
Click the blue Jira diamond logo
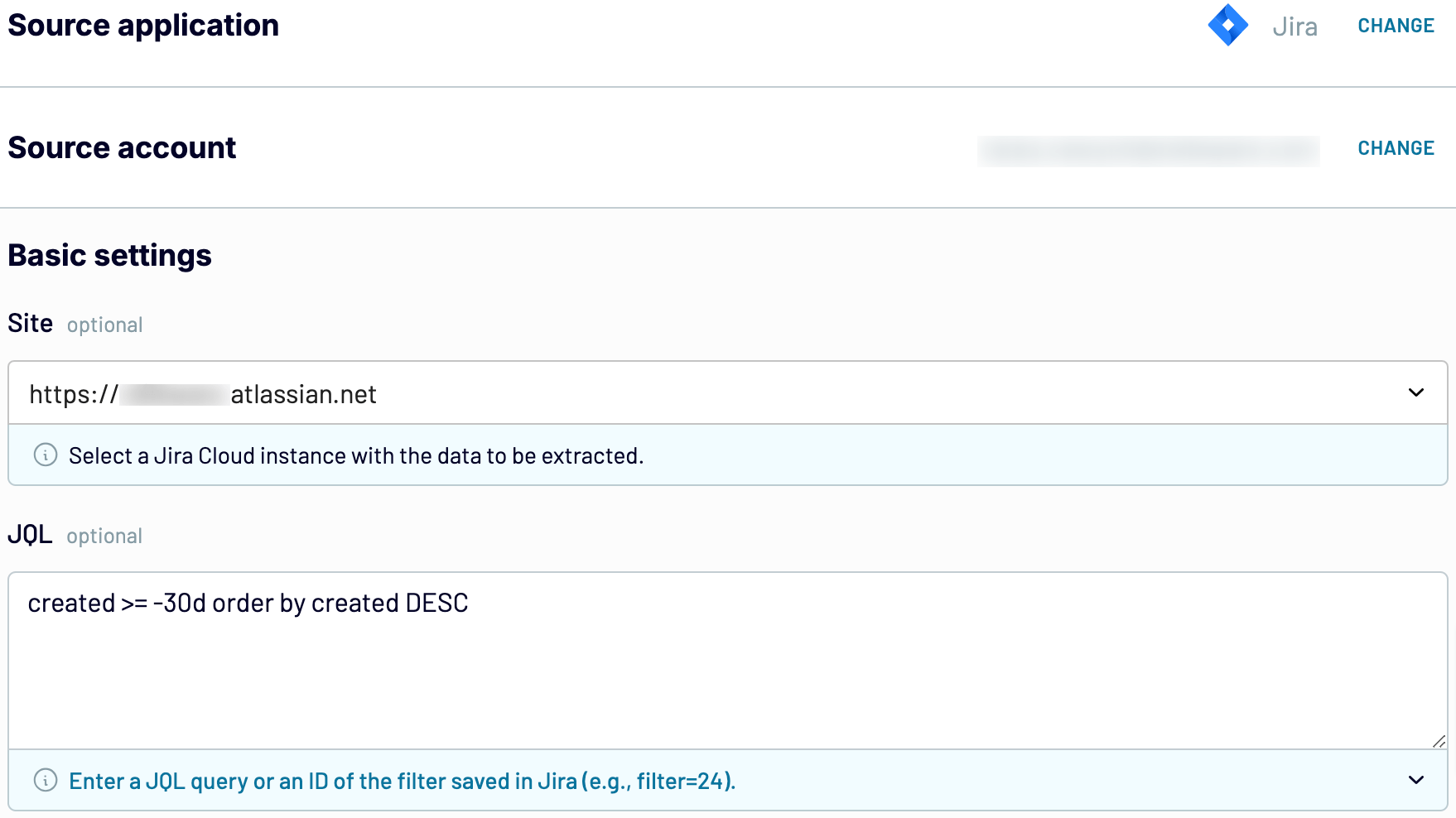pyautogui.click(x=1227, y=26)
